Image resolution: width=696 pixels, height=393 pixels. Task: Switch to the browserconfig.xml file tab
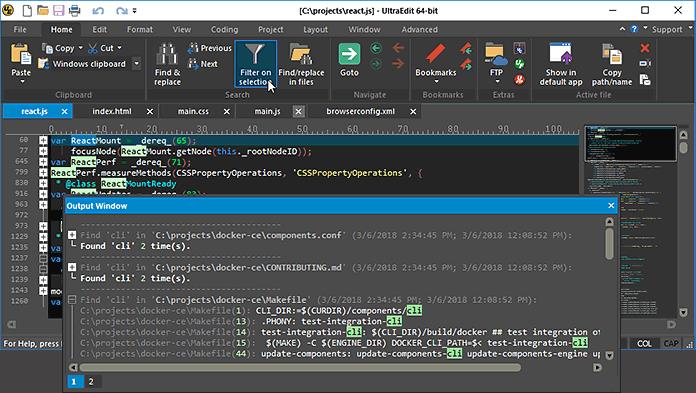coord(360,111)
